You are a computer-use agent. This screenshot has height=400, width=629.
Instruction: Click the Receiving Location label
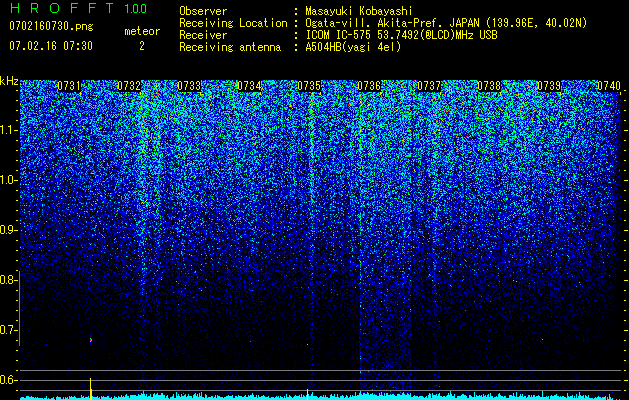(x=233, y=23)
